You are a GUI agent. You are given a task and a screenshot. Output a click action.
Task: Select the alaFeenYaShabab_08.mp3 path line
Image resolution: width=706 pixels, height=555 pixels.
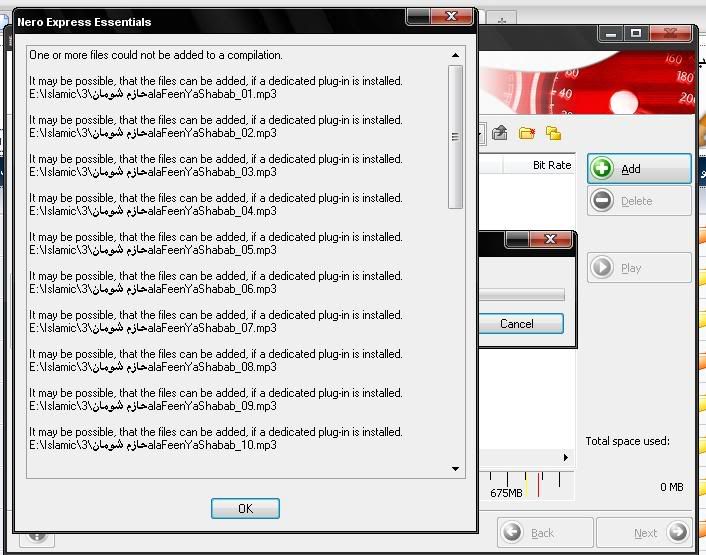(153, 367)
